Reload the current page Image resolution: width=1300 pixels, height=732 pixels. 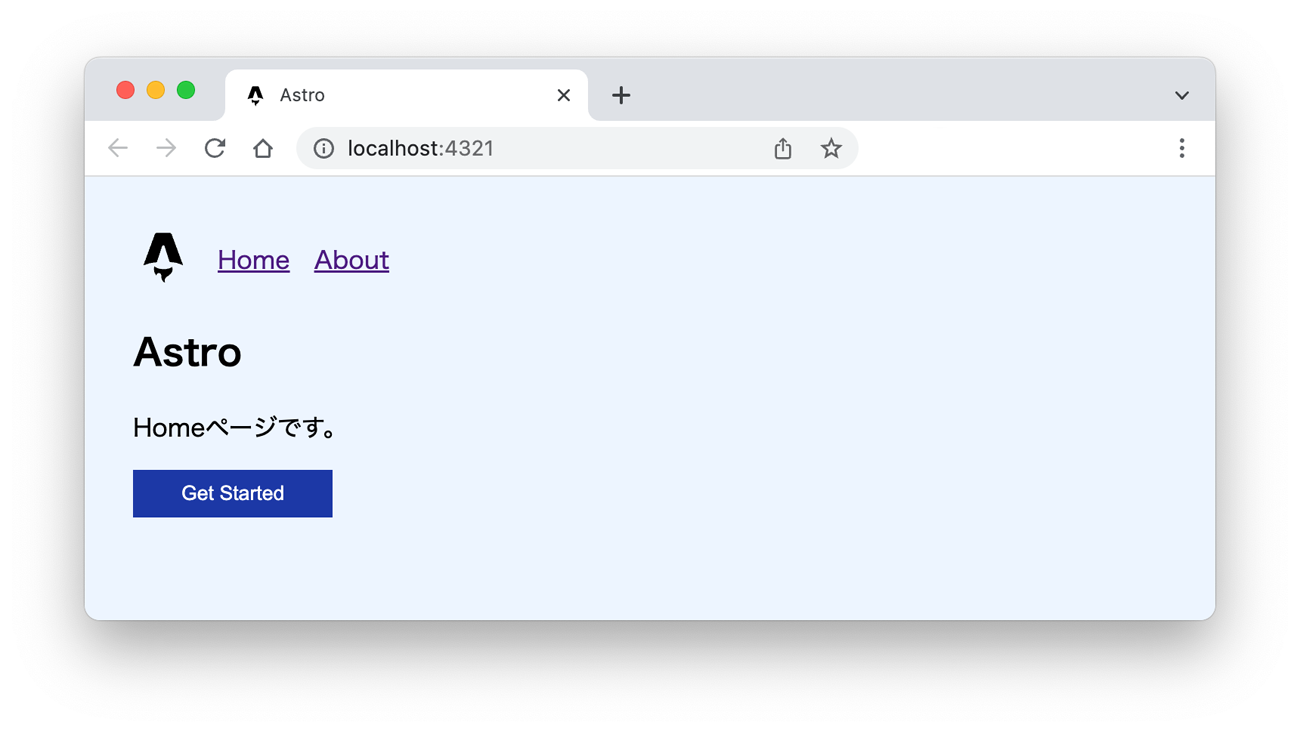[214, 147]
